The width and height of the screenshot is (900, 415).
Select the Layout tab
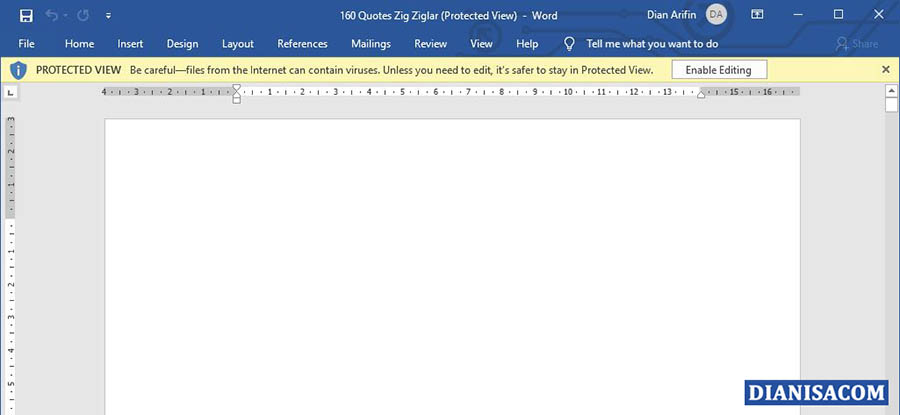pyautogui.click(x=238, y=44)
